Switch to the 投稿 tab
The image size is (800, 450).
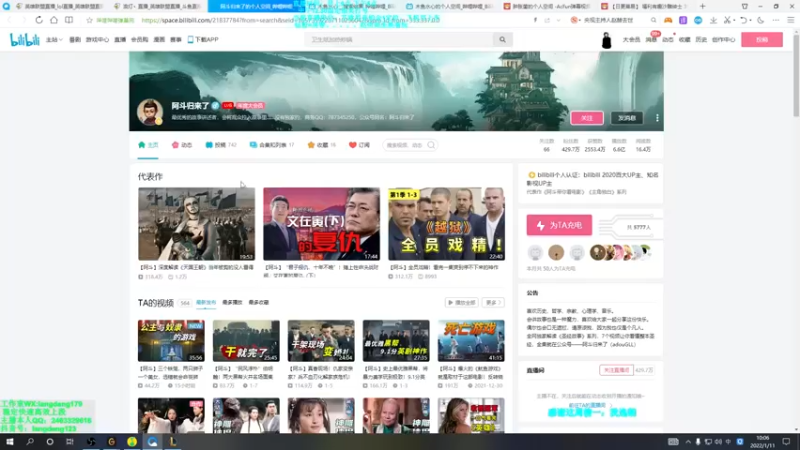(x=220, y=145)
